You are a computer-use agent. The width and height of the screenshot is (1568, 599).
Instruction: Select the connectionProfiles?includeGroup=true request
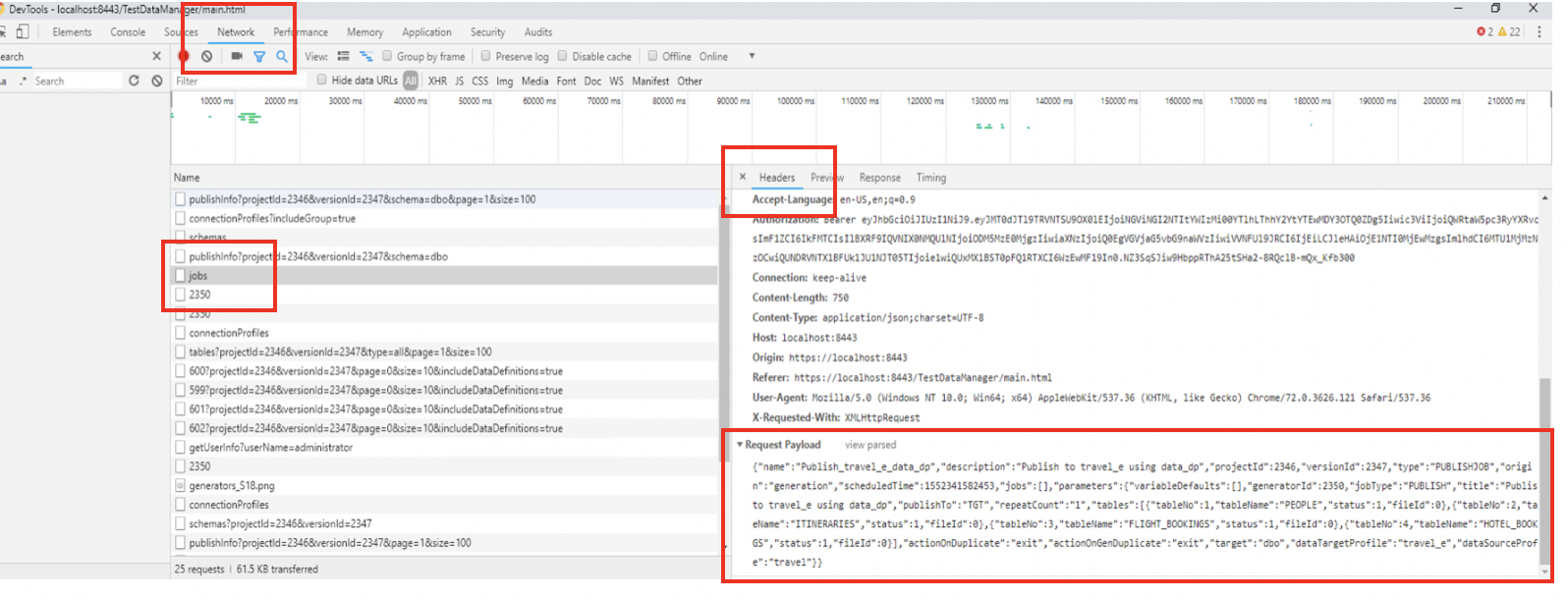(x=444, y=218)
